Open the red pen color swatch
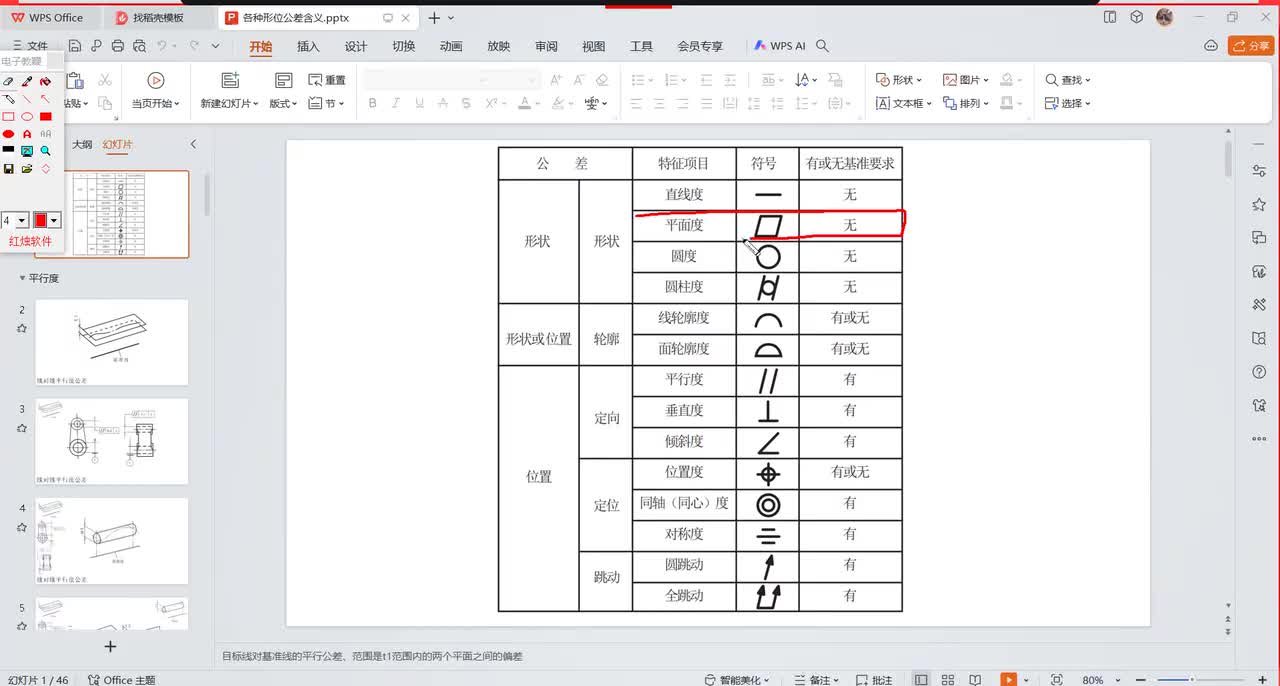The width and height of the screenshot is (1280, 686). point(41,220)
